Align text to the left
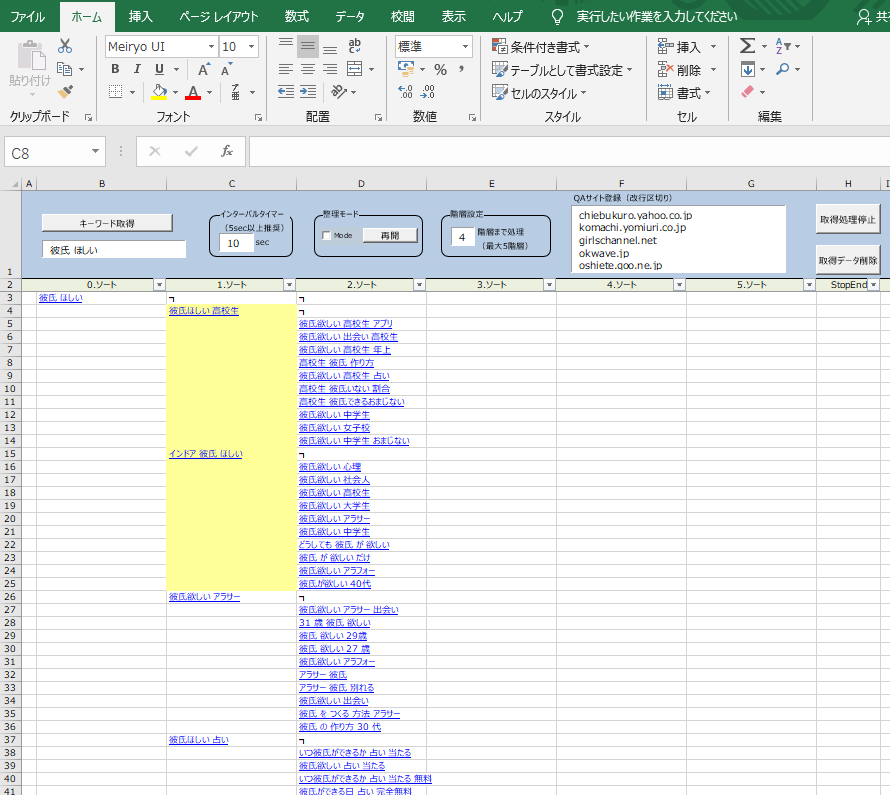890x795 pixels. tap(286, 69)
